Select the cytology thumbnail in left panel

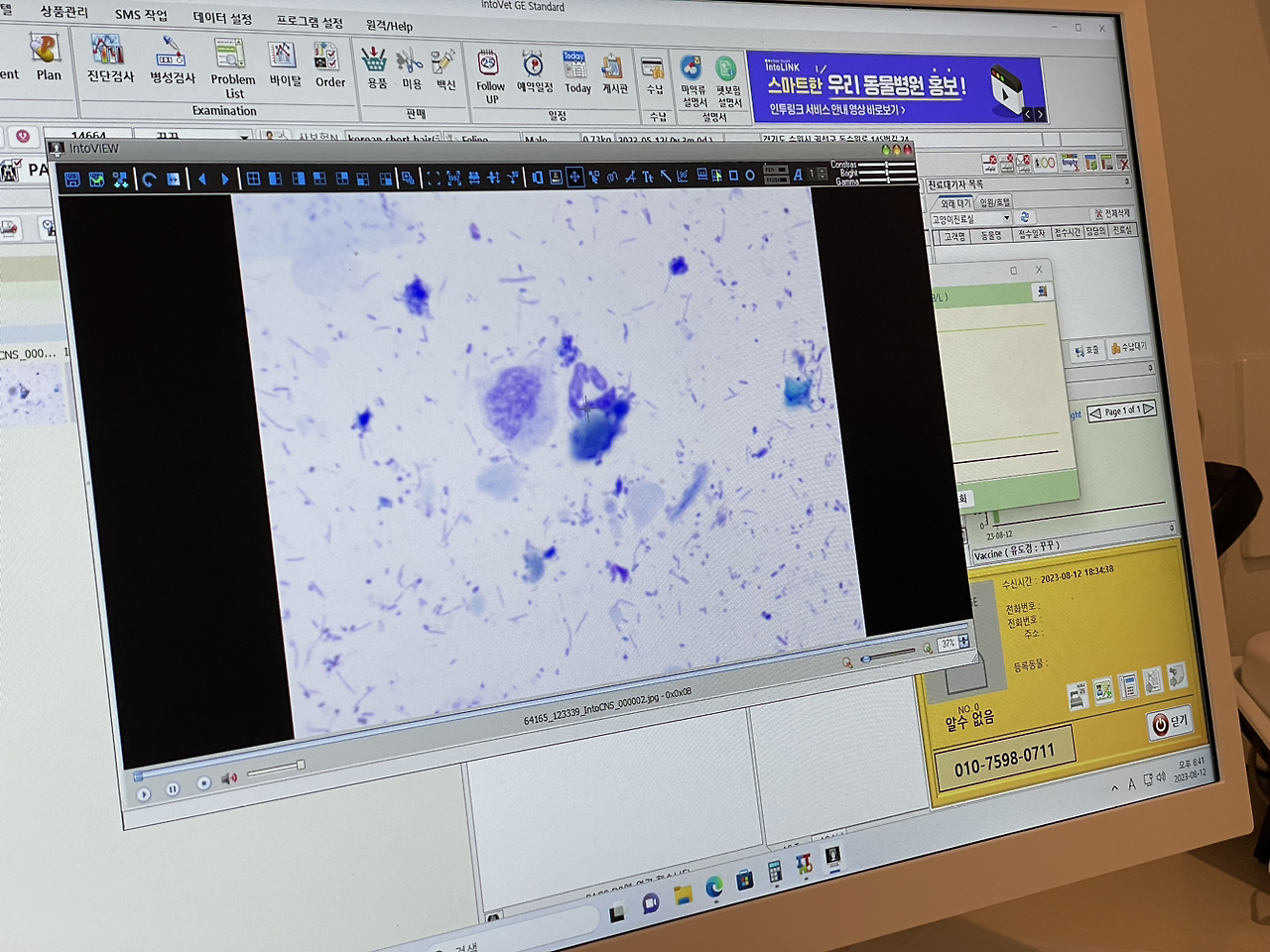tap(33, 395)
